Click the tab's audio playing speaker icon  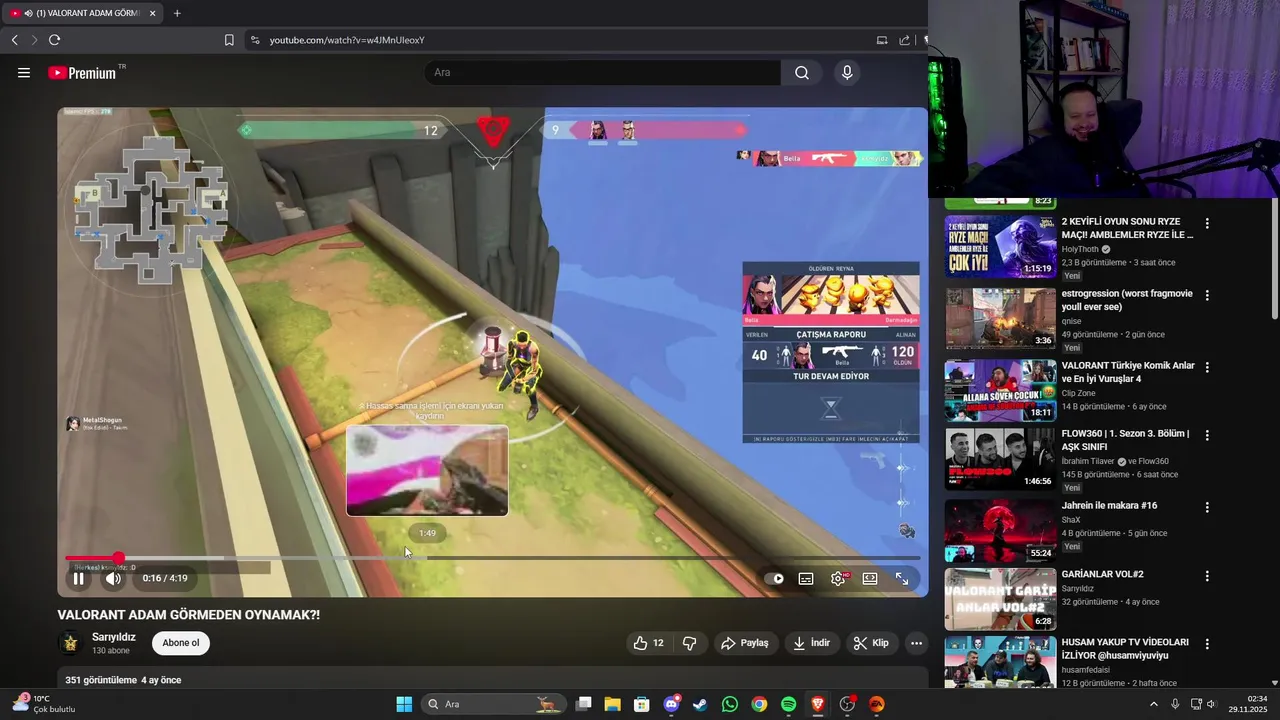[27, 13]
